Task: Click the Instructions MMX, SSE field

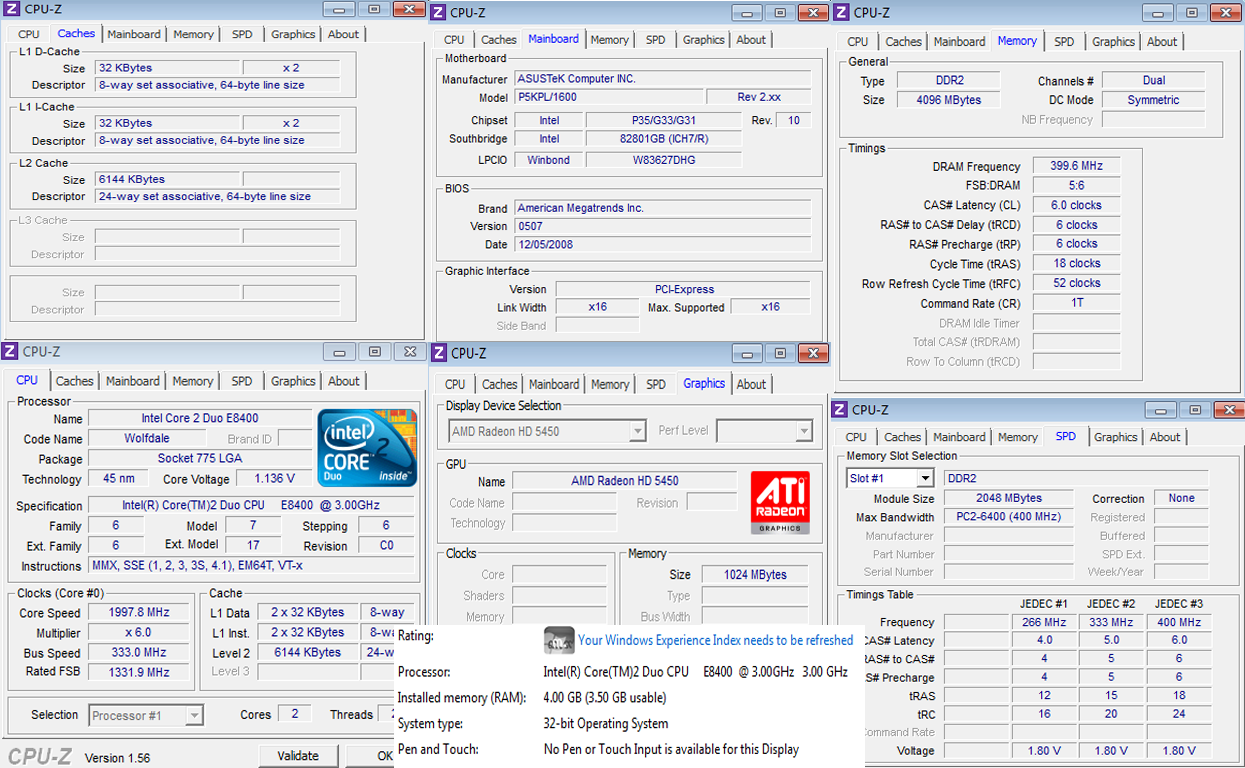Action: pos(250,566)
